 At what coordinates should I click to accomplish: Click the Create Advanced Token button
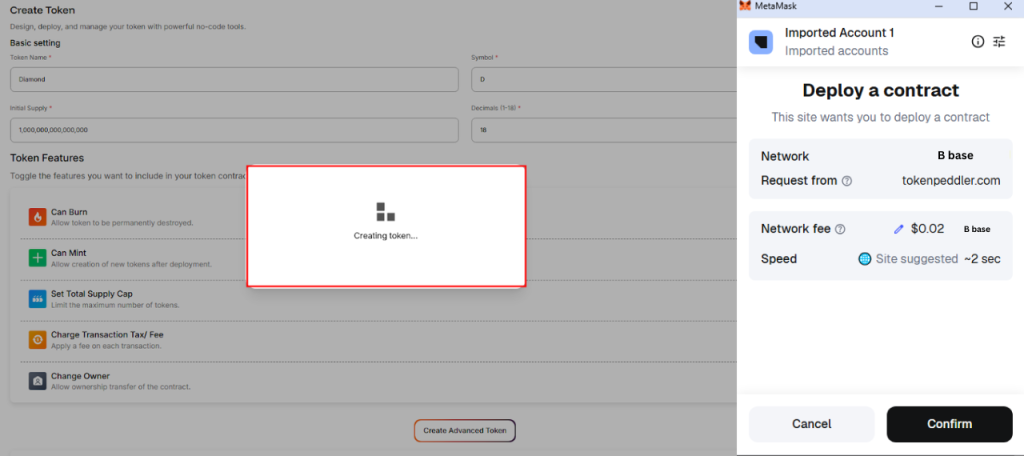[464, 431]
